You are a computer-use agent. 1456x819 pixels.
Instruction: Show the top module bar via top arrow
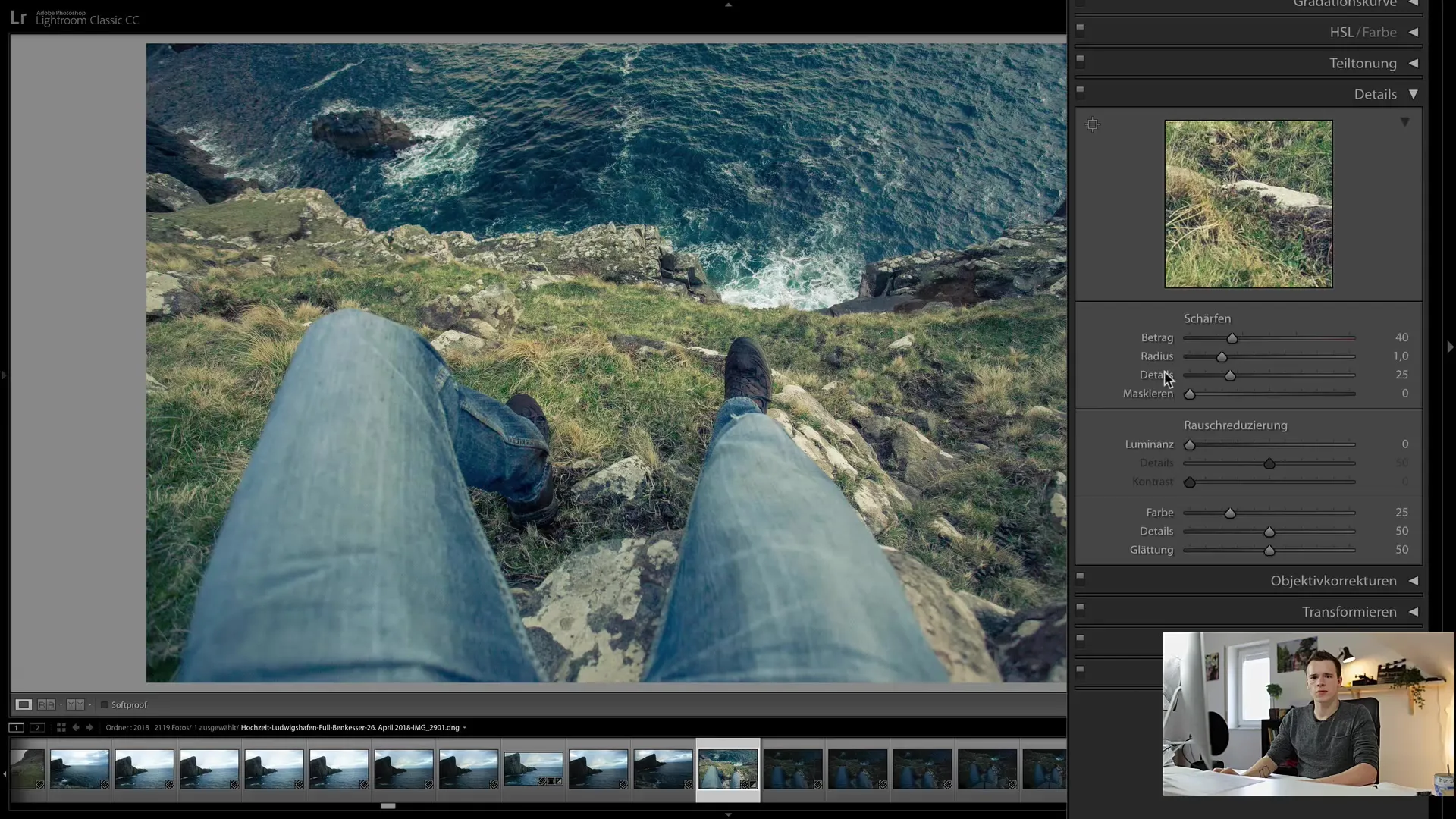(728, 5)
